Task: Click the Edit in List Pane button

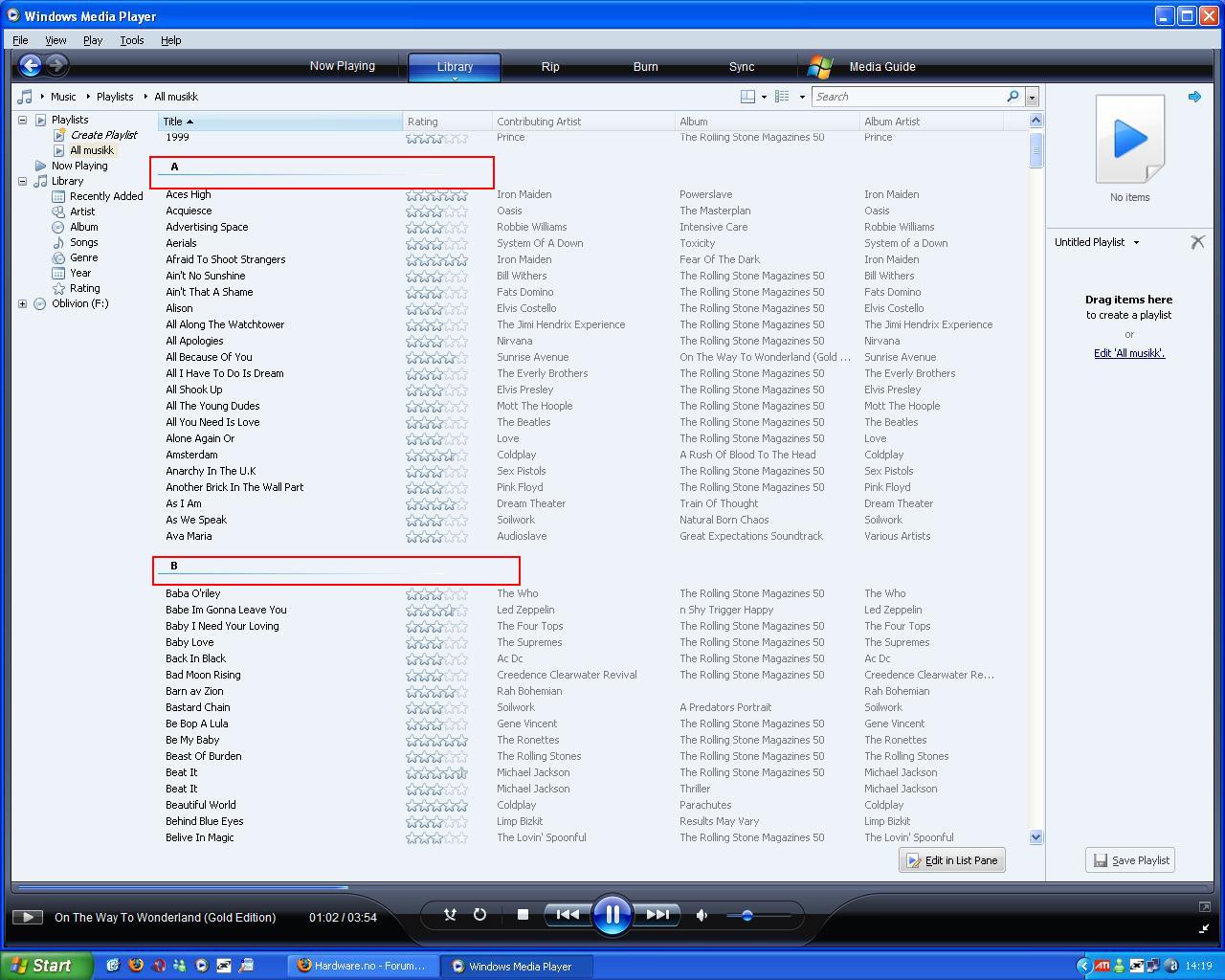Action: 952,860
